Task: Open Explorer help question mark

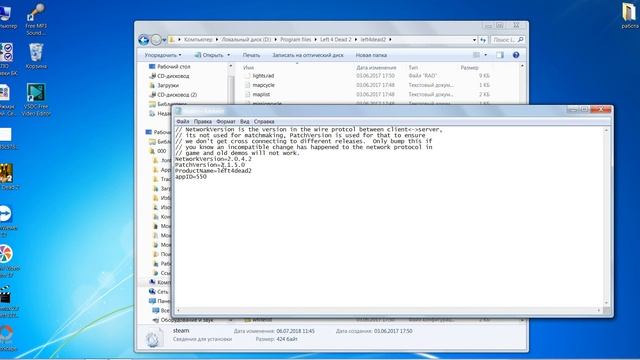Action: coord(516,55)
